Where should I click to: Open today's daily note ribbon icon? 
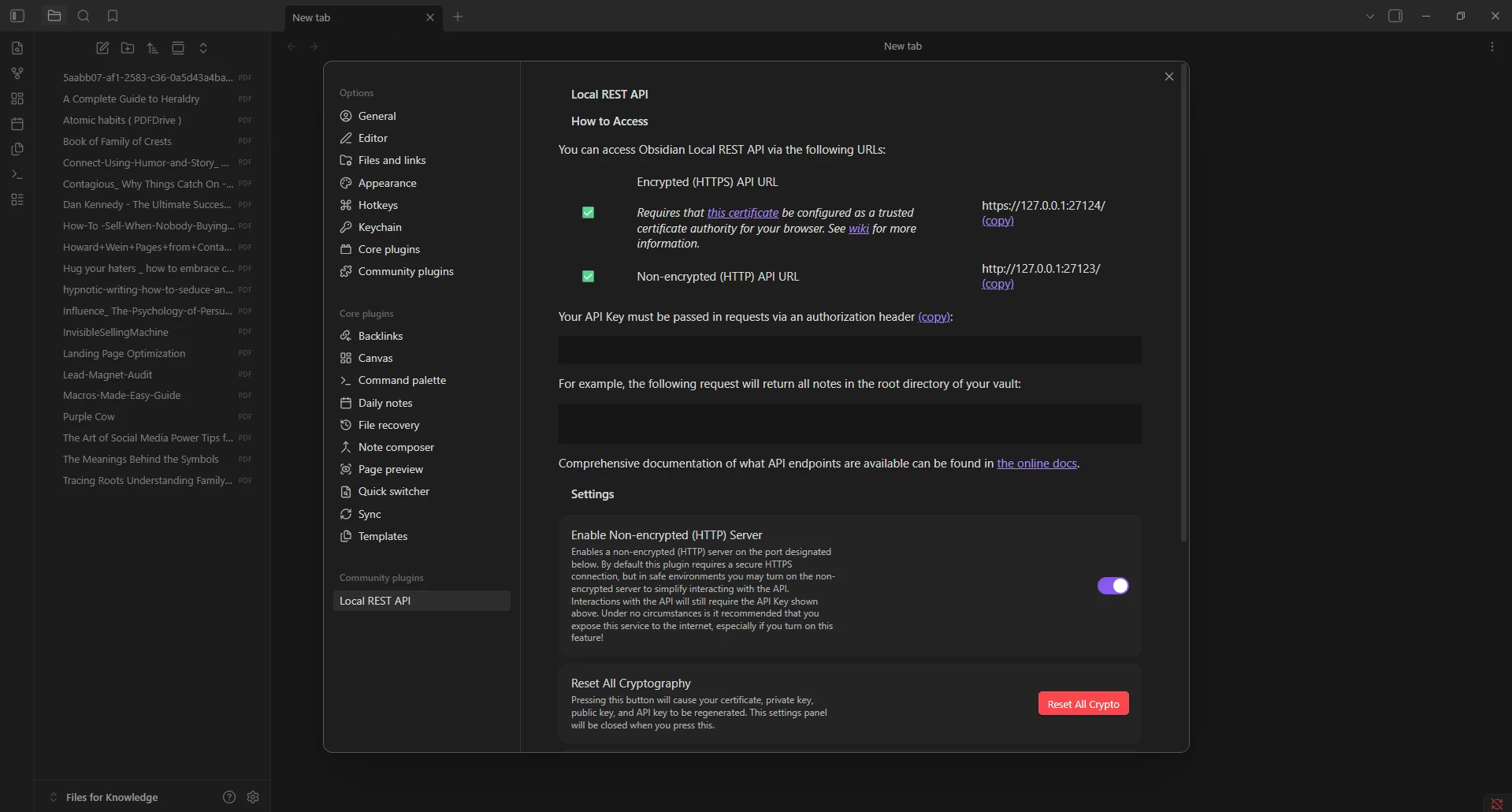point(17,124)
